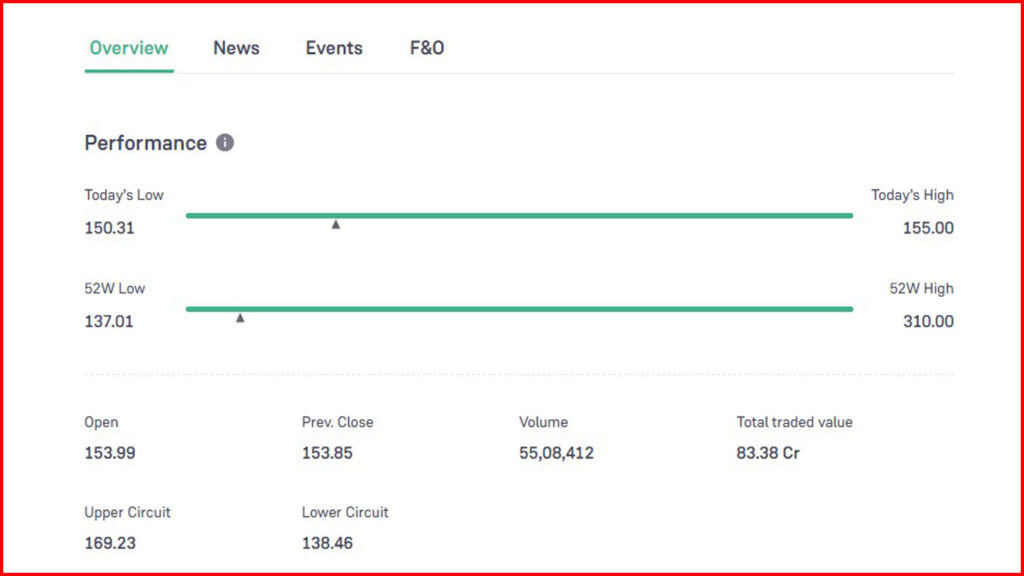Image resolution: width=1024 pixels, height=576 pixels.
Task: Select Today's High value 155.00
Action: click(x=928, y=228)
